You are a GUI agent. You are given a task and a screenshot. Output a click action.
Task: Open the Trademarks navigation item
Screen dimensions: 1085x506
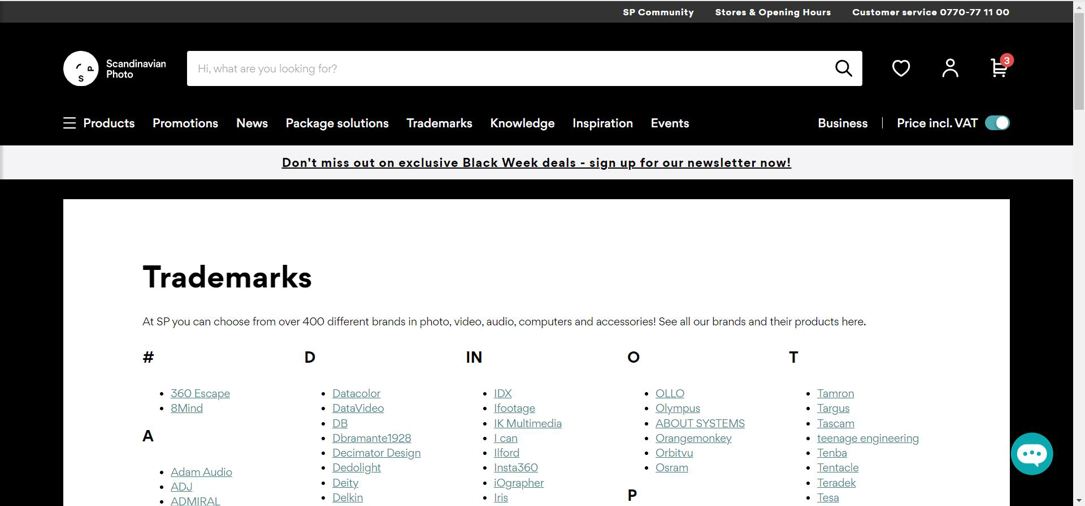click(x=439, y=123)
